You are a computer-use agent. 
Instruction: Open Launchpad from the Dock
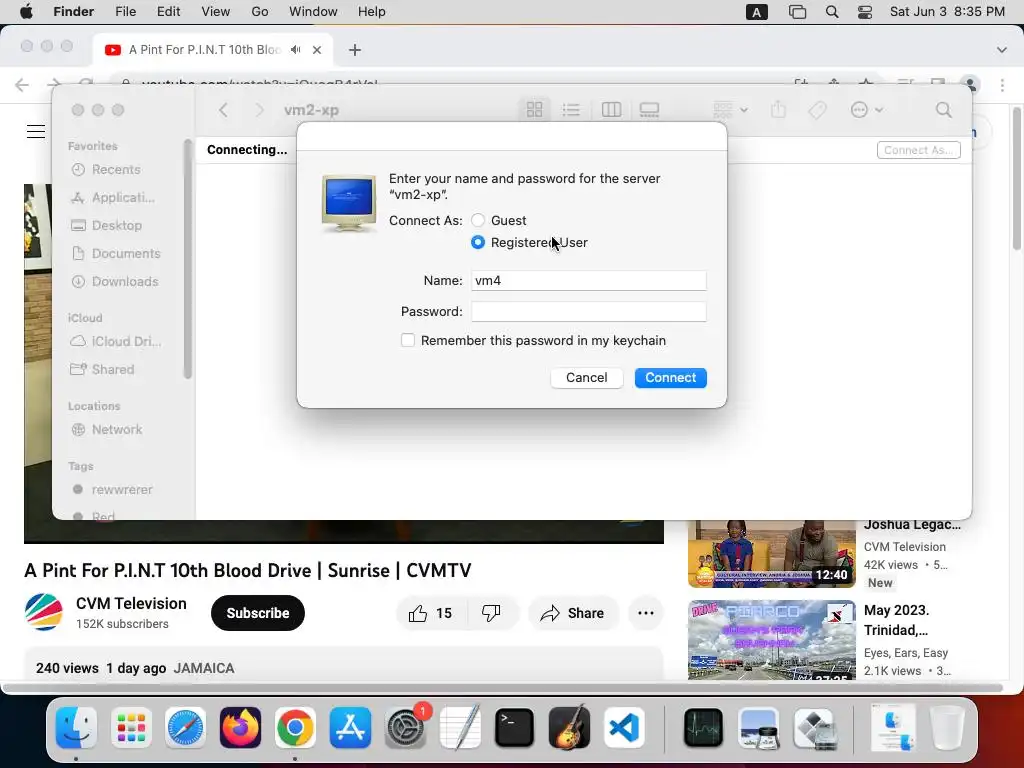point(131,728)
